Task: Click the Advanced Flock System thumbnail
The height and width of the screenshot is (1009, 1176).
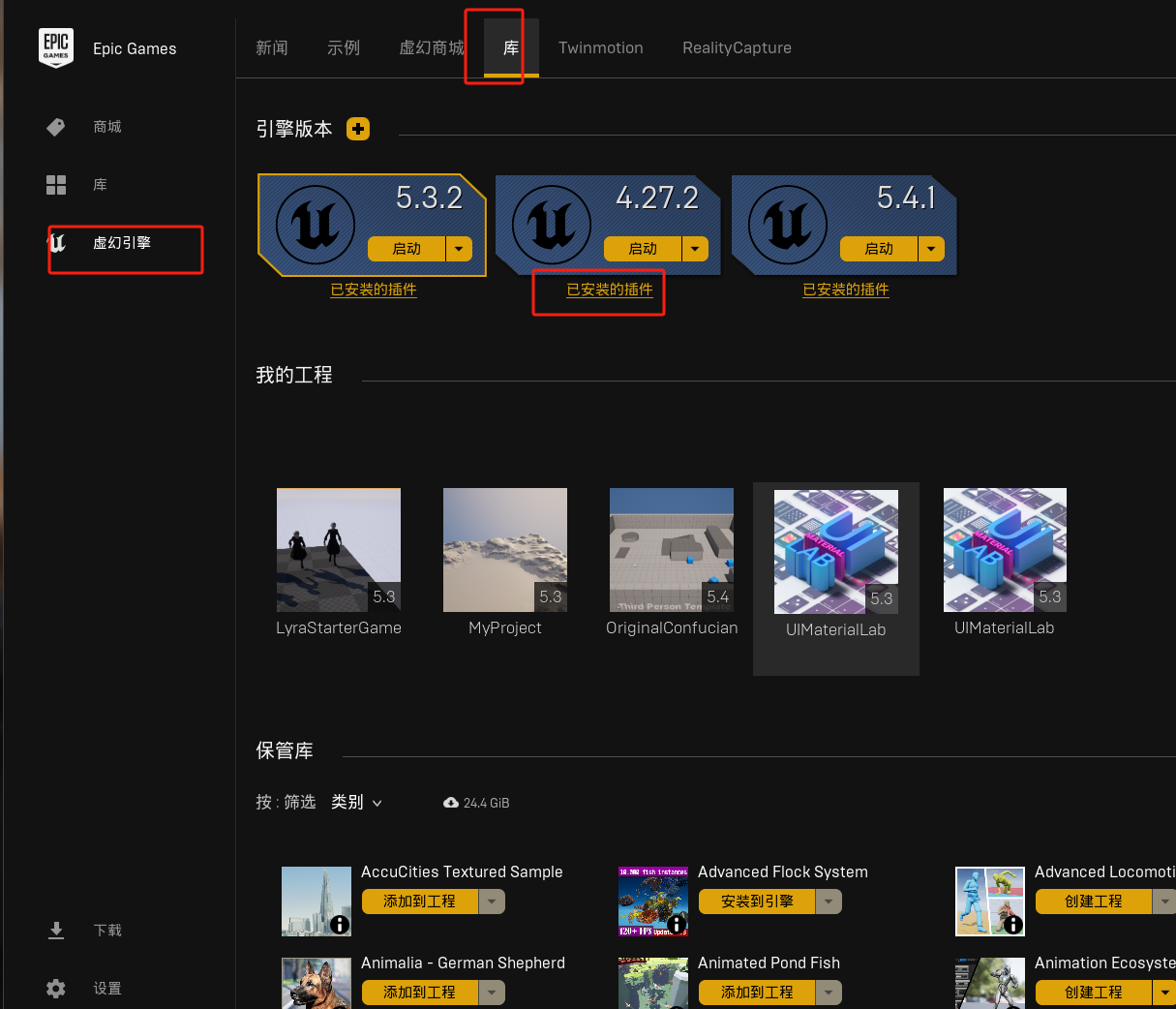Action: pos(653,902)
